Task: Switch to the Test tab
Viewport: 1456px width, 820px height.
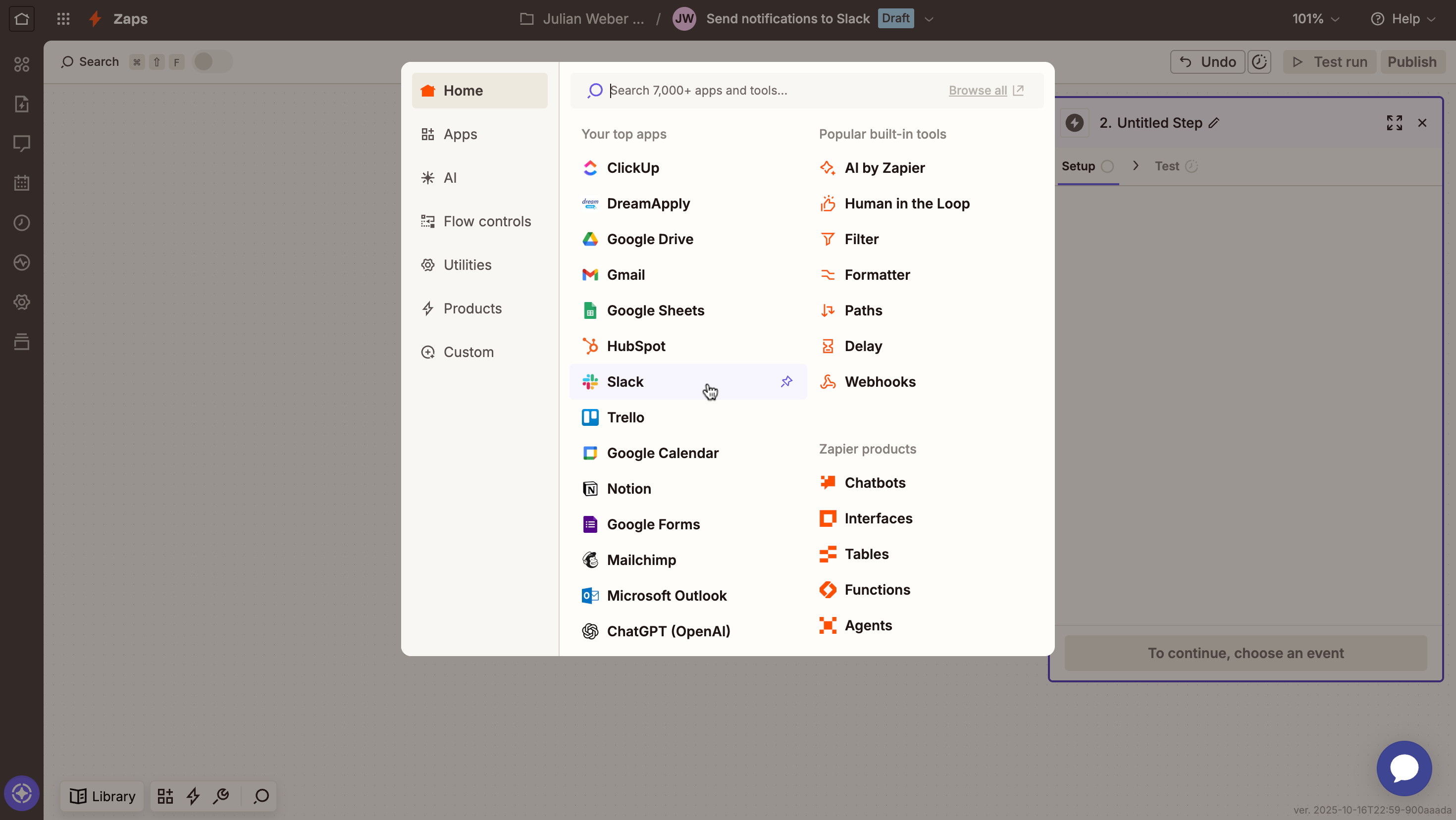Action: (1176, 166)
